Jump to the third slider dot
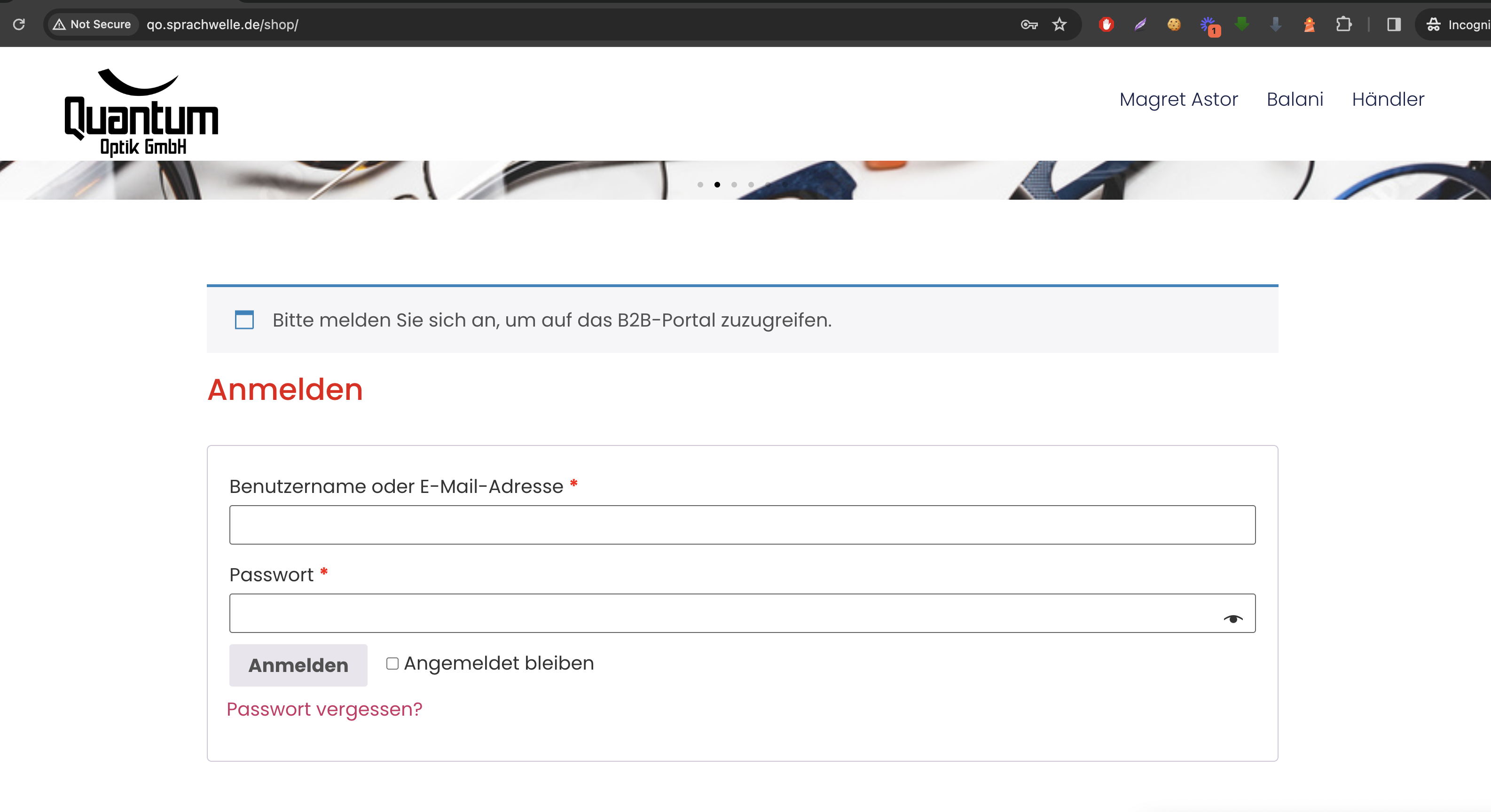Viewport: 1491px width, 812px height. coord(734,185)
